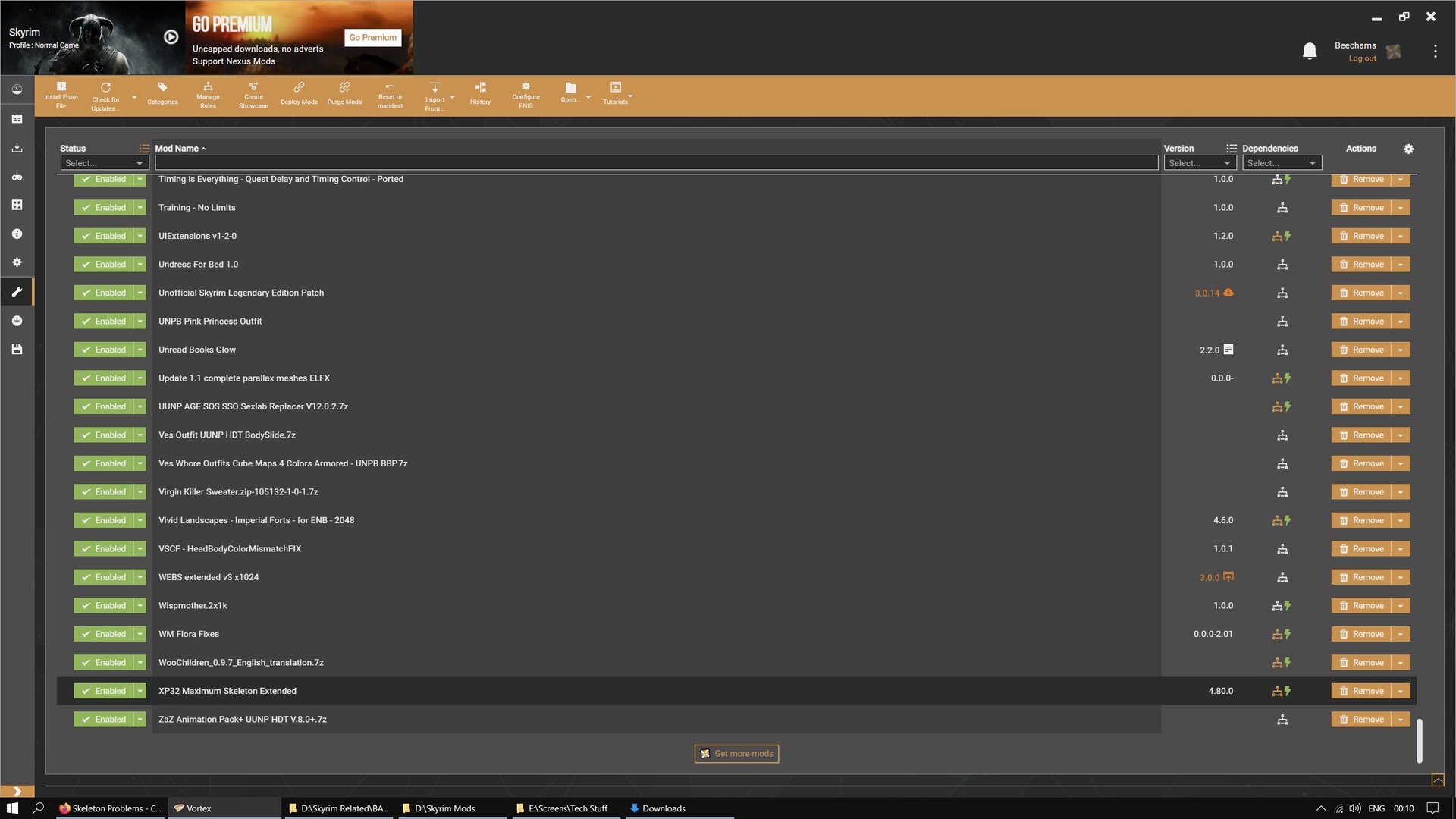
Task: Open the gear icon in the left sidebar
Action: coord(17,262)
